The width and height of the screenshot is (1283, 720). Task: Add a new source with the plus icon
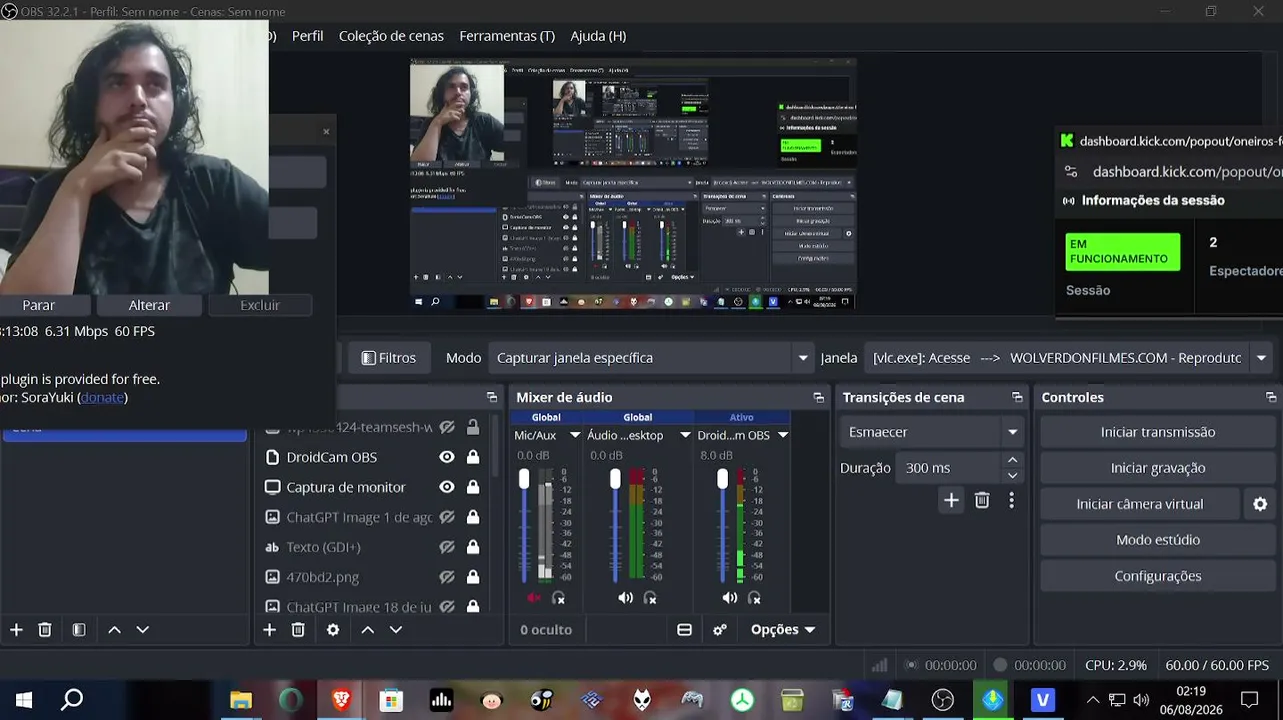coord(269,630)
